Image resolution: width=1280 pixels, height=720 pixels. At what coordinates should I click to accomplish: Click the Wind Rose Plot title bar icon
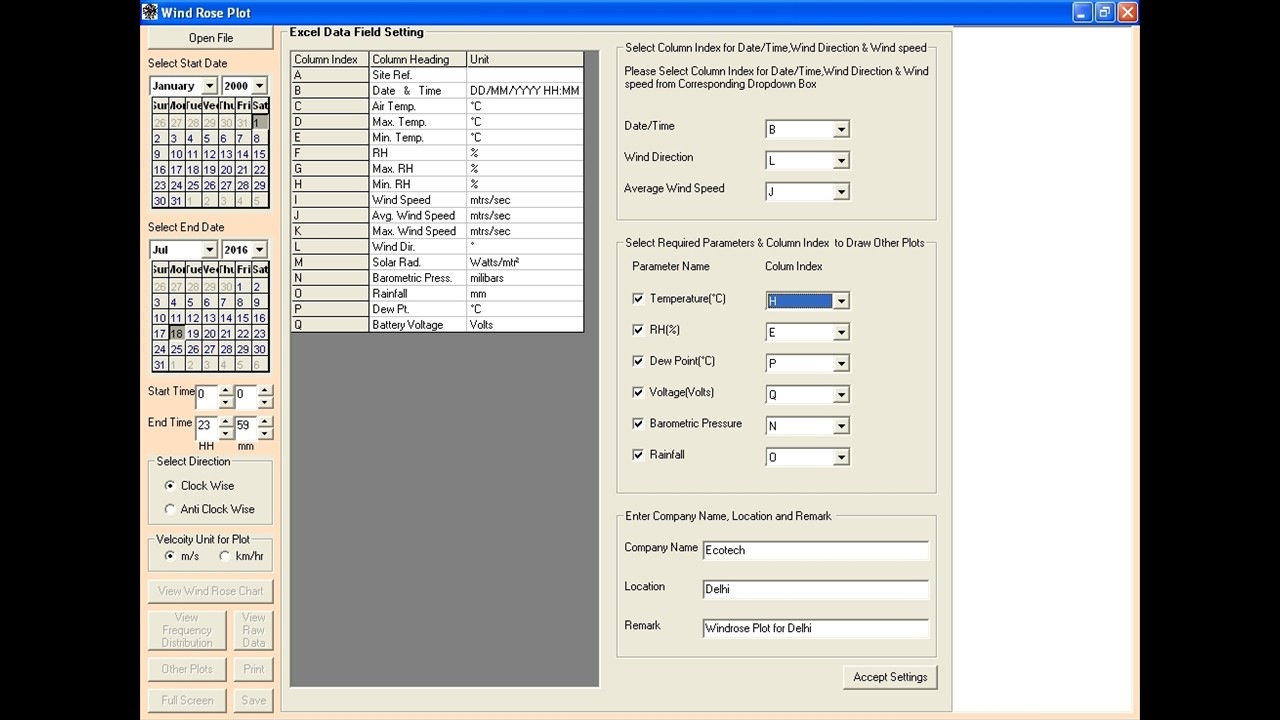pos(150,12)
